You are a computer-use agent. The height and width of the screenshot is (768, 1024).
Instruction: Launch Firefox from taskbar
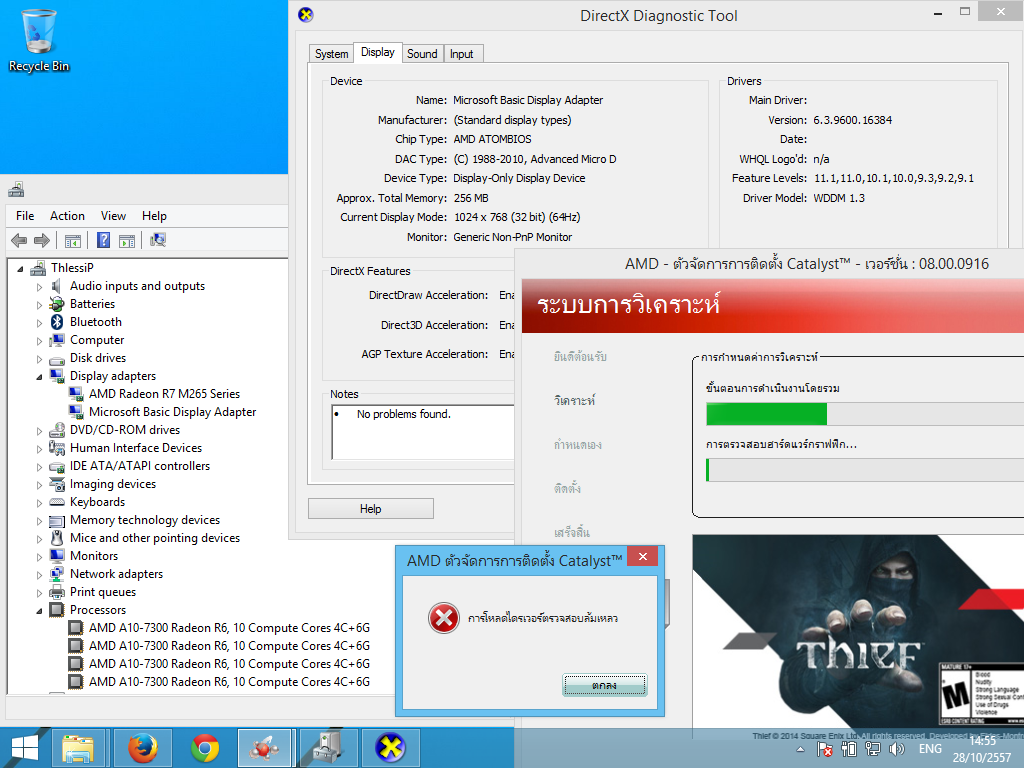coord(142,748)
